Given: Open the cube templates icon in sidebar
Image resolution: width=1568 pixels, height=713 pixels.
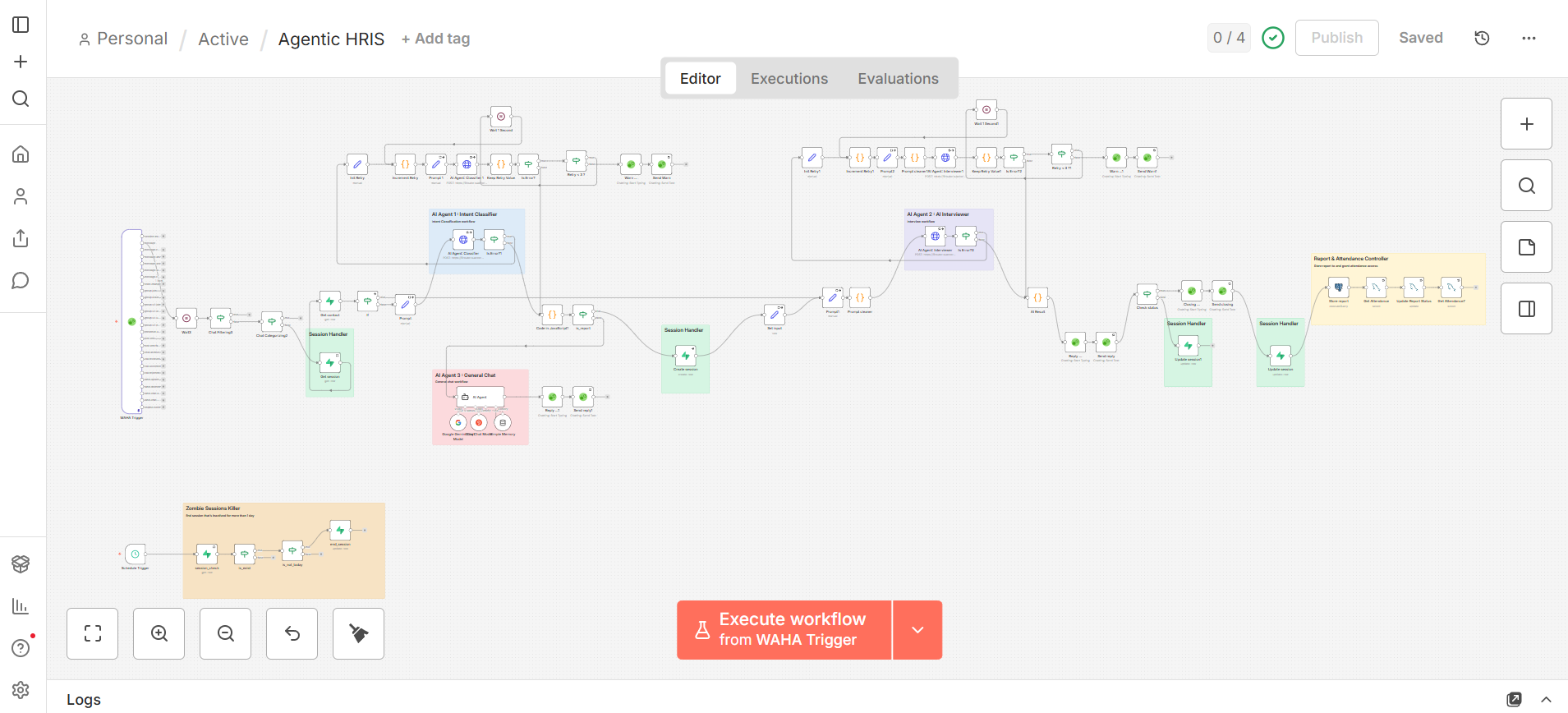Looking at the screenshot, I should [x=21, y=563].
